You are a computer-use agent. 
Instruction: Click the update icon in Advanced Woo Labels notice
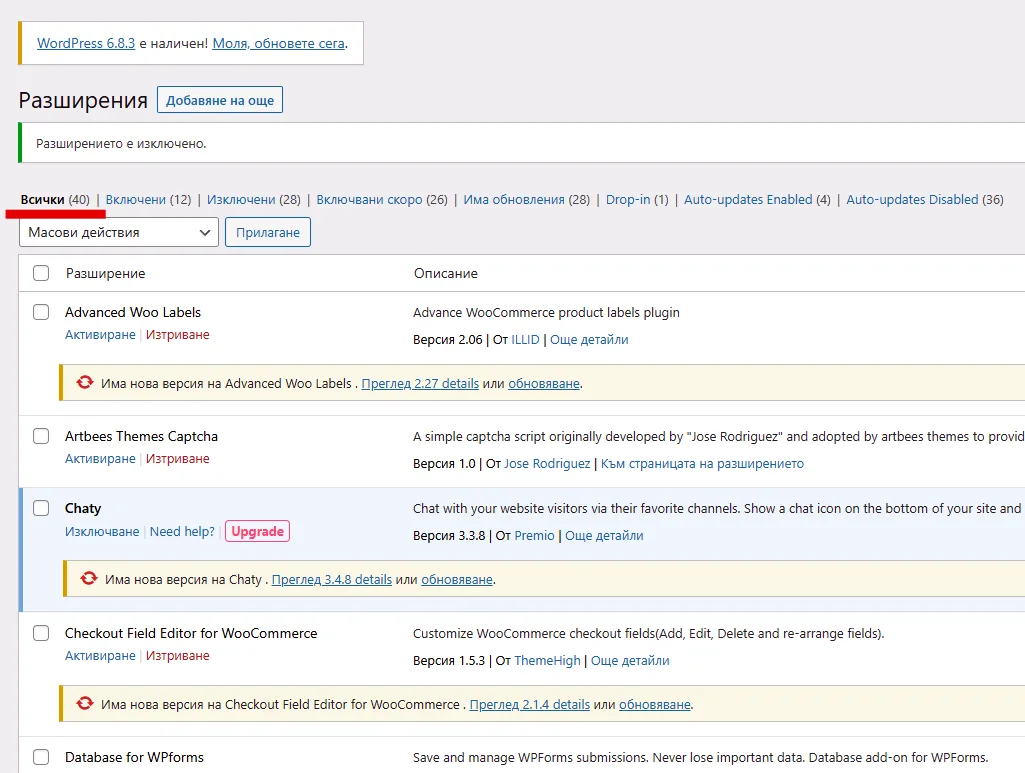85,382
